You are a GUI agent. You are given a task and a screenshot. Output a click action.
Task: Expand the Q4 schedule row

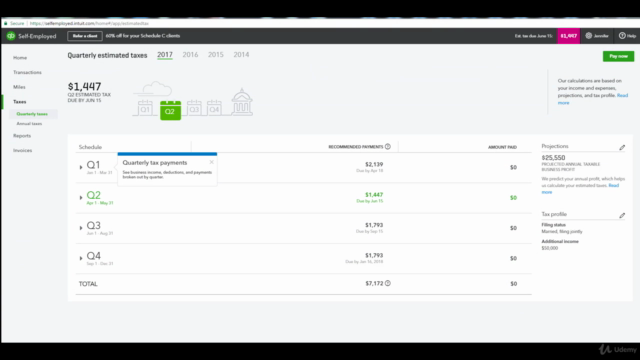[81, 258]
